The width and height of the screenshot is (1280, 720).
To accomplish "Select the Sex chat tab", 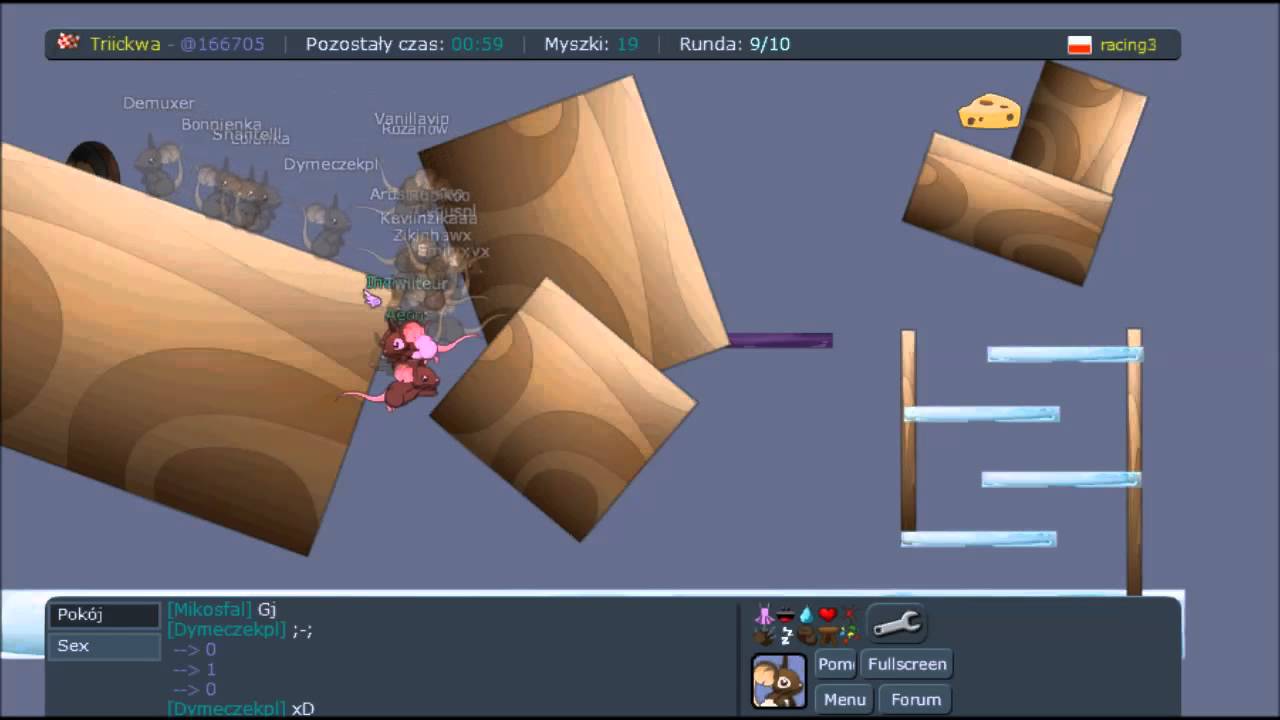I will (x=104, y=646).
